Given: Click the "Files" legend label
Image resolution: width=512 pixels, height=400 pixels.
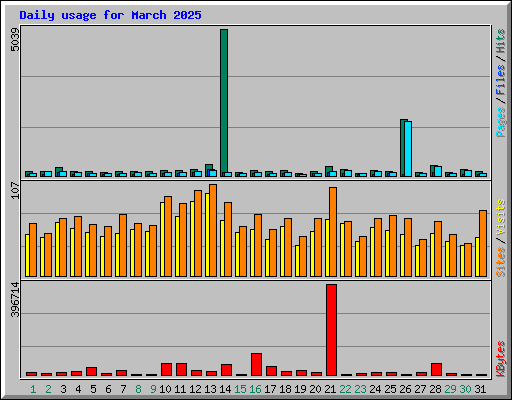Looking at the screenshot, I should pyautogui.click(x=501, y=80).
